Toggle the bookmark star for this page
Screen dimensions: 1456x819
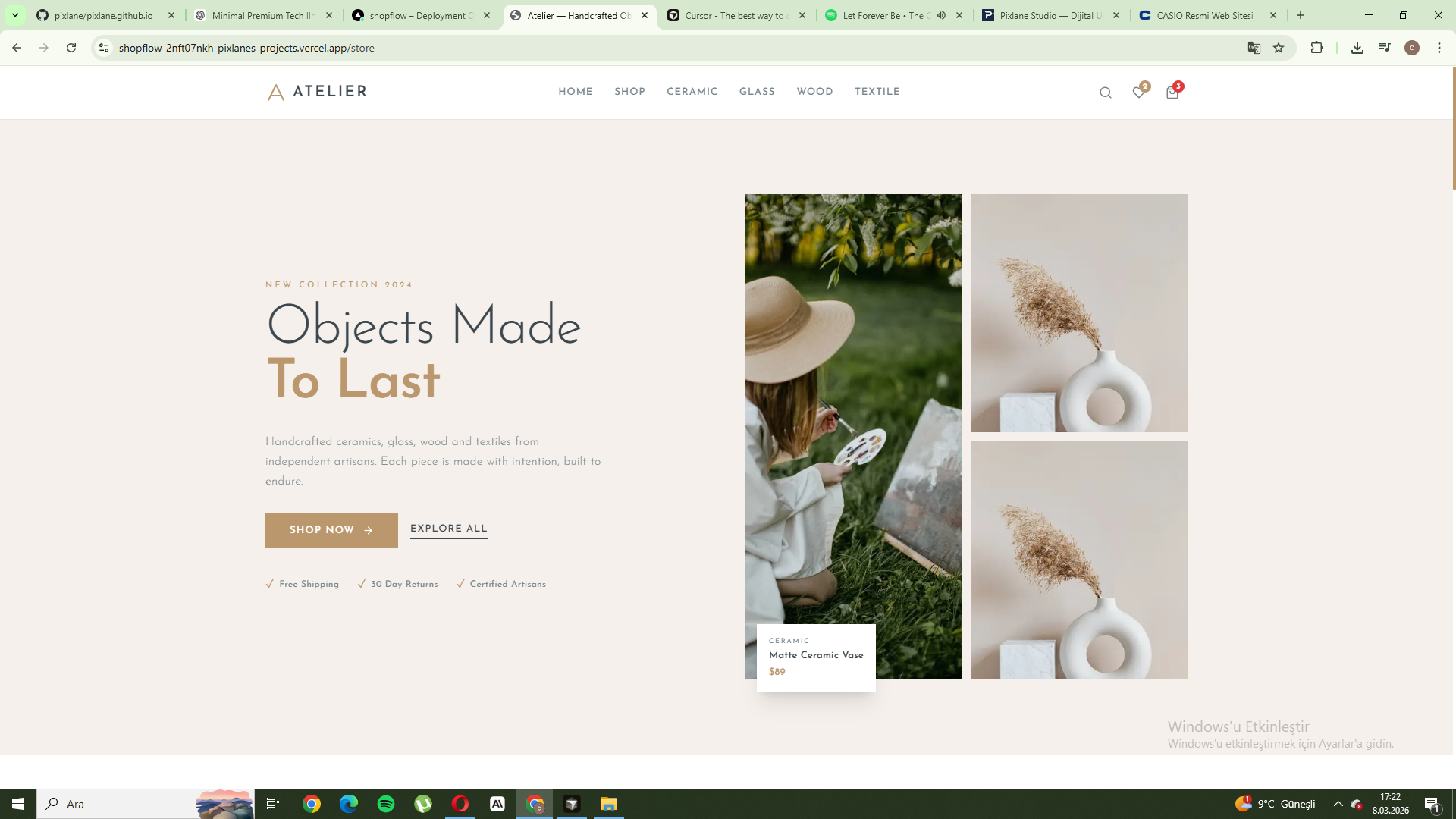[x=1279, y=47]
